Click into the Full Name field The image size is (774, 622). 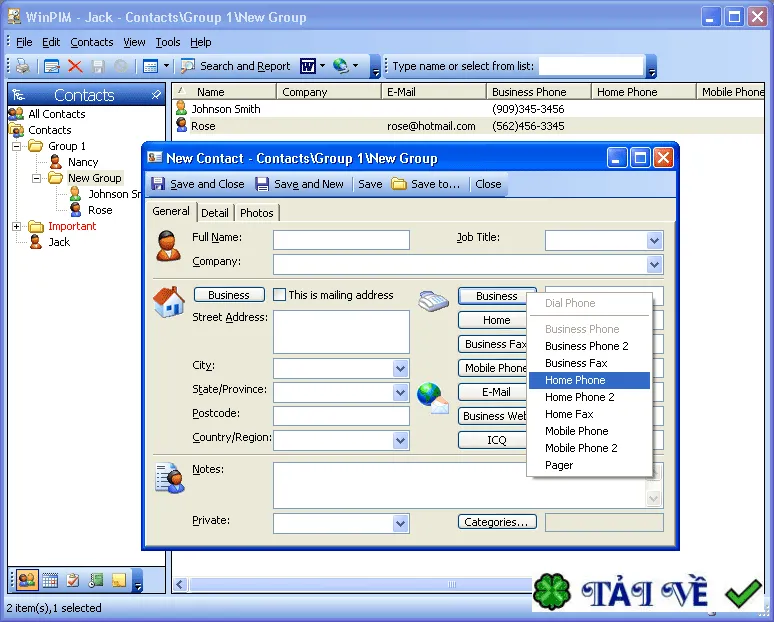(x=341, y=240)
